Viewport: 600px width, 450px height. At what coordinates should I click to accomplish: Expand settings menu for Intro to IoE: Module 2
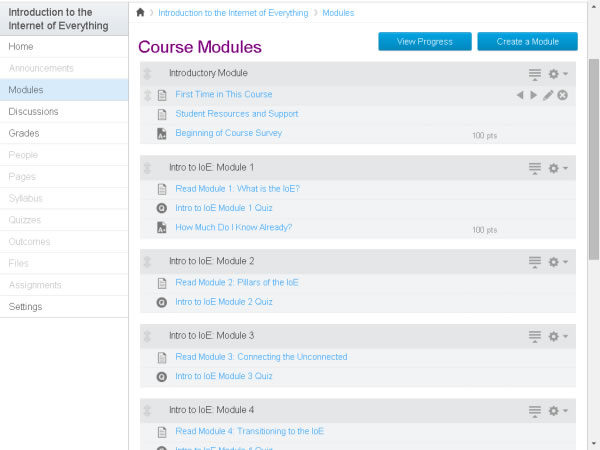(557, 262)
